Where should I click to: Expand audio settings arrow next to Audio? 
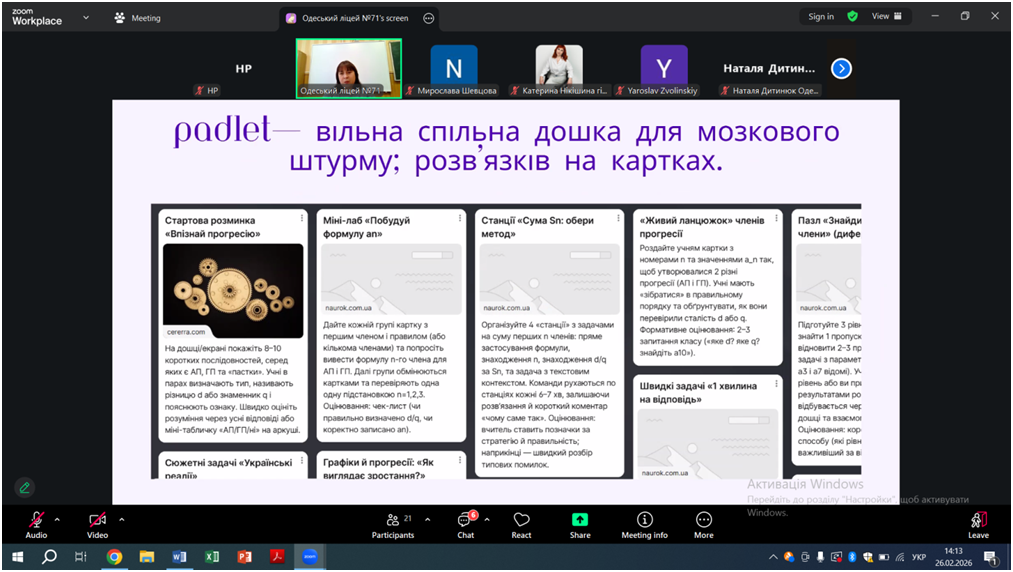[x=57, y=519]
